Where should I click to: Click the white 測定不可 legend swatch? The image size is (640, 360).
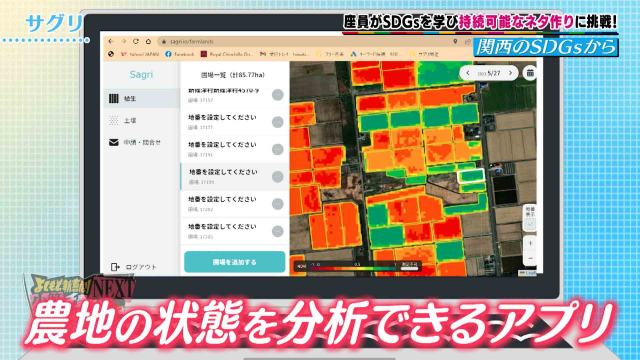tap(409, 269)
